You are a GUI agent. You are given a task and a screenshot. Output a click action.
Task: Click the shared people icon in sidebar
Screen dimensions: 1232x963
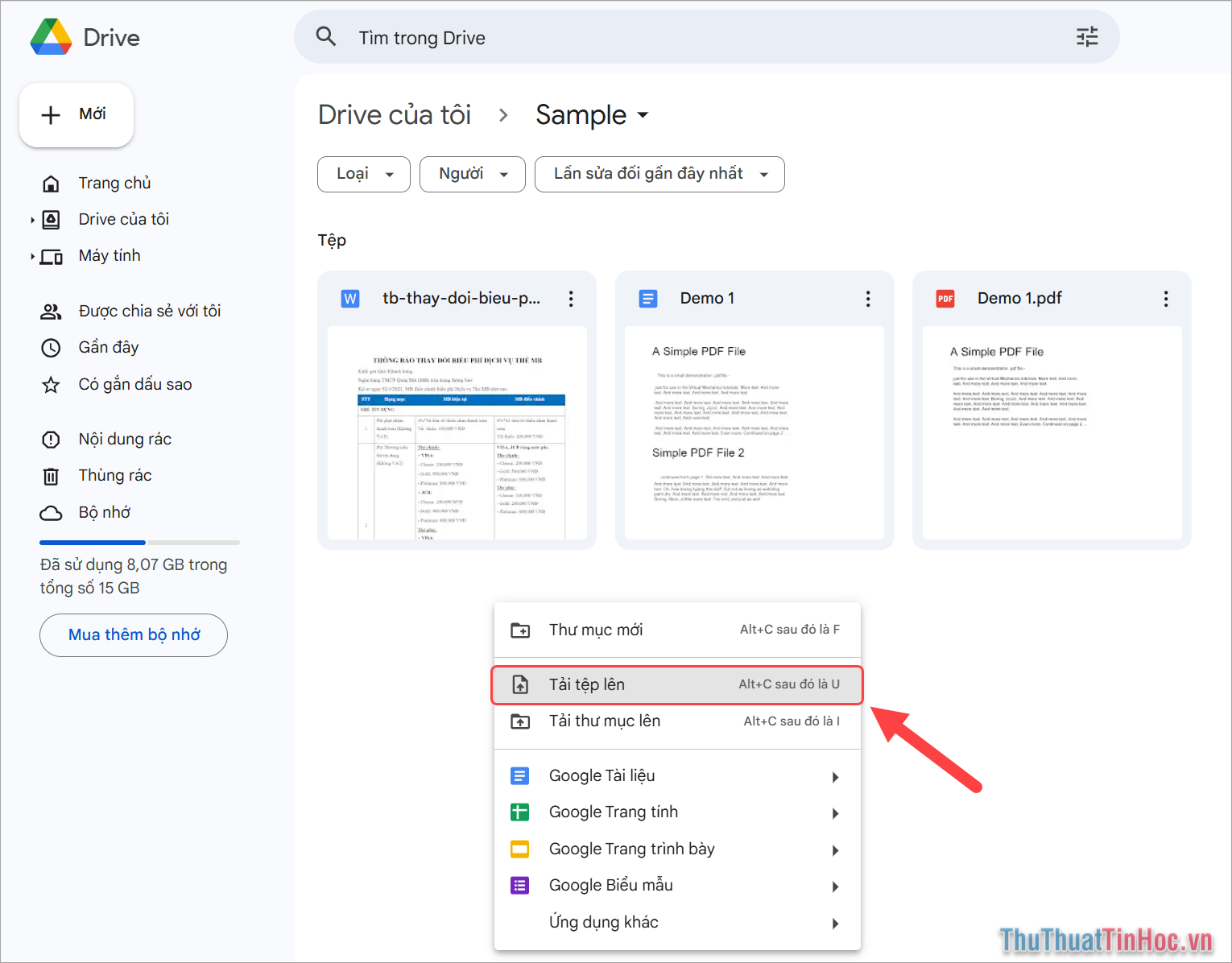pyautogui.click(x=51, y=312)
